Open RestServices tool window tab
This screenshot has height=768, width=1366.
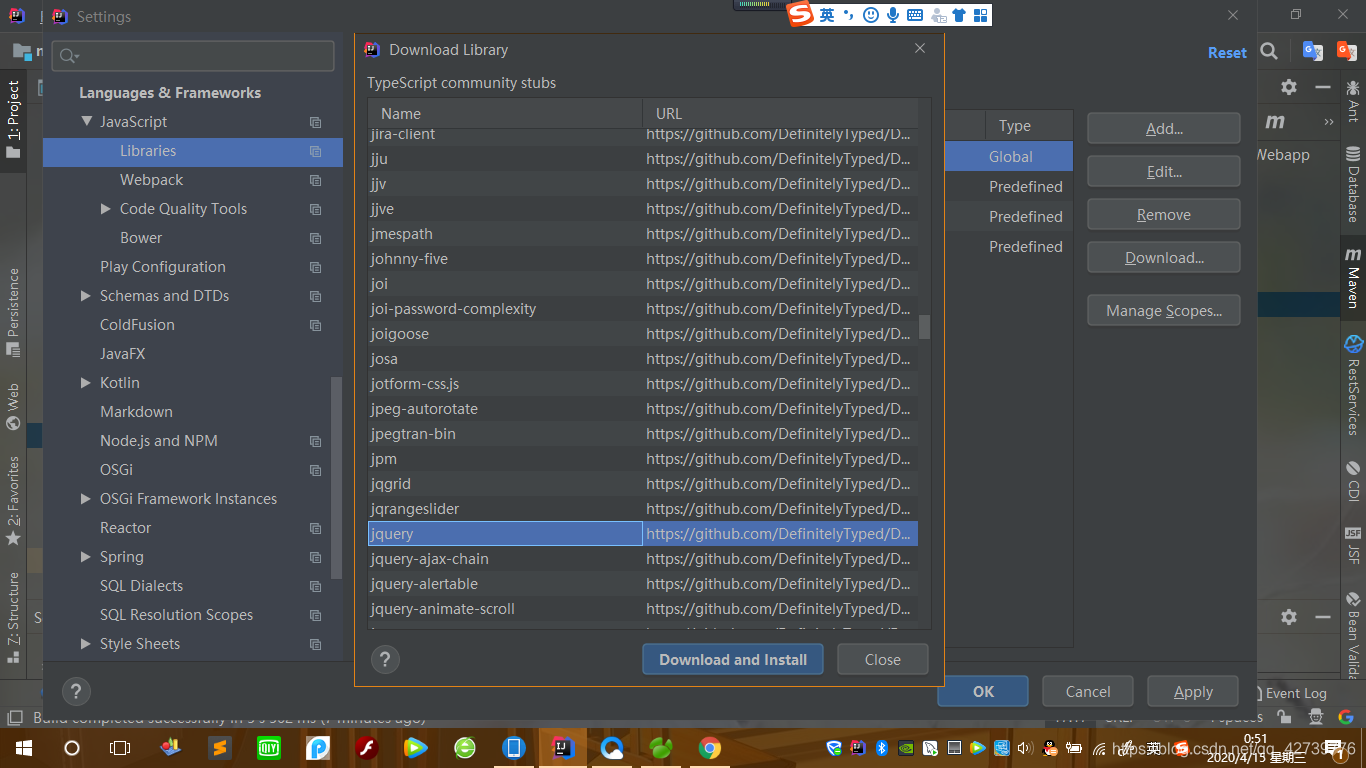1353,384
